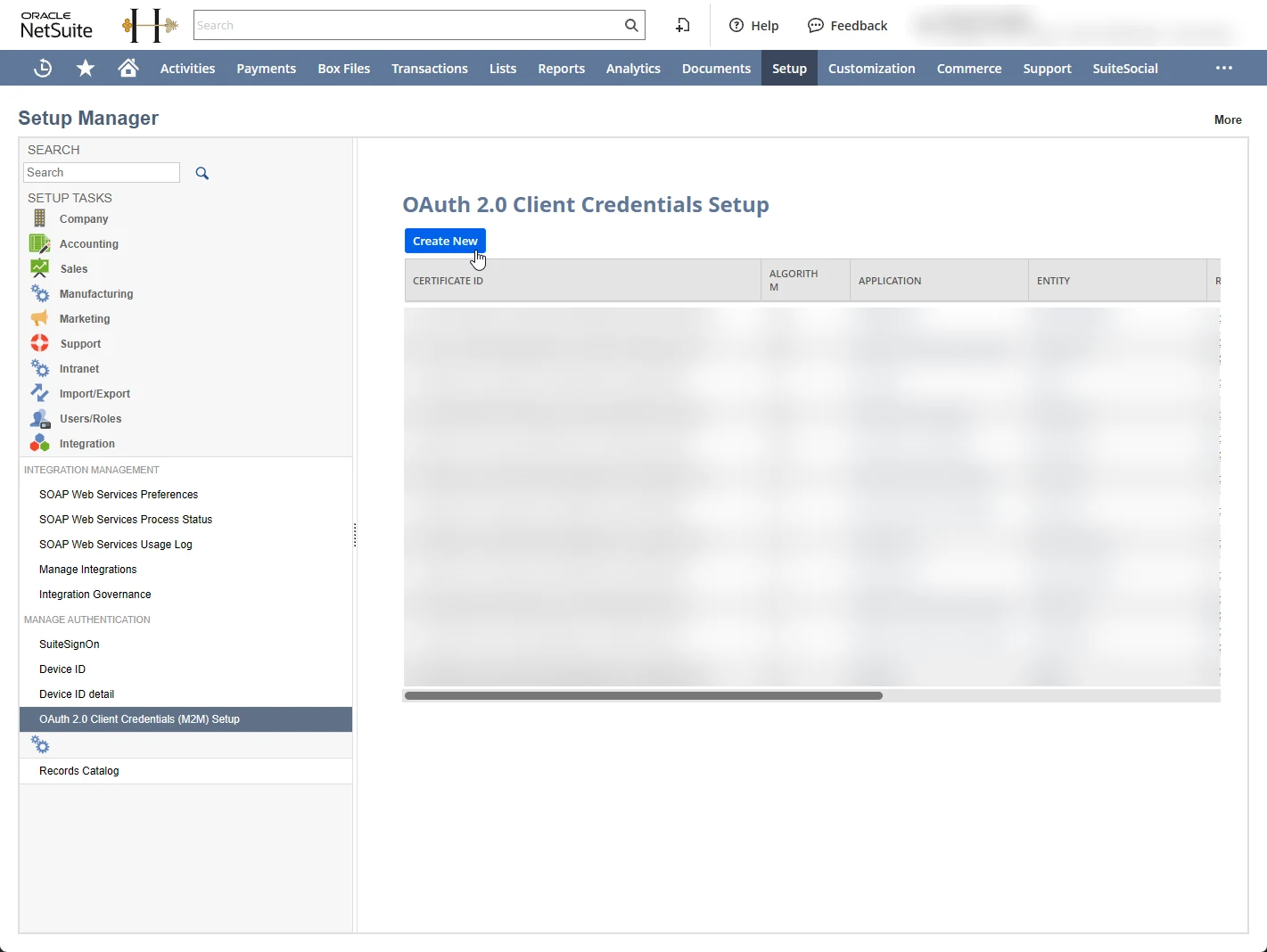Click the global search magnifier icon
Screen dimensions: 1267x952
(631, 25)
